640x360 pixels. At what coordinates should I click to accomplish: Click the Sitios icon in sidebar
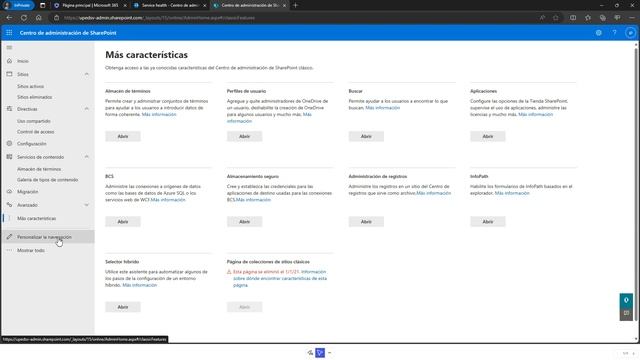click(x=9, y=74)
